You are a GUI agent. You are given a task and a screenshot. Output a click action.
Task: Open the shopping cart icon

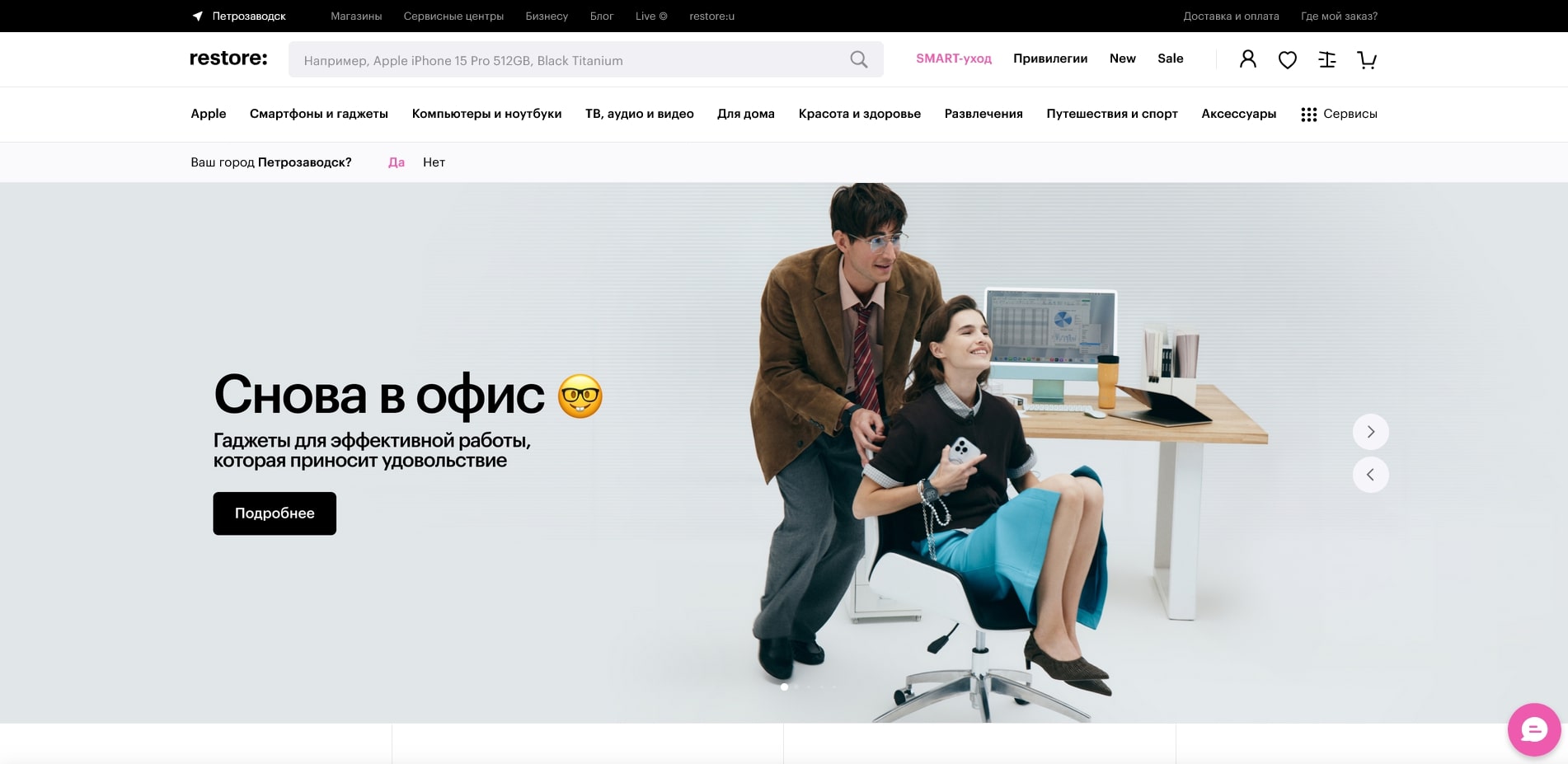[1366, 59]
